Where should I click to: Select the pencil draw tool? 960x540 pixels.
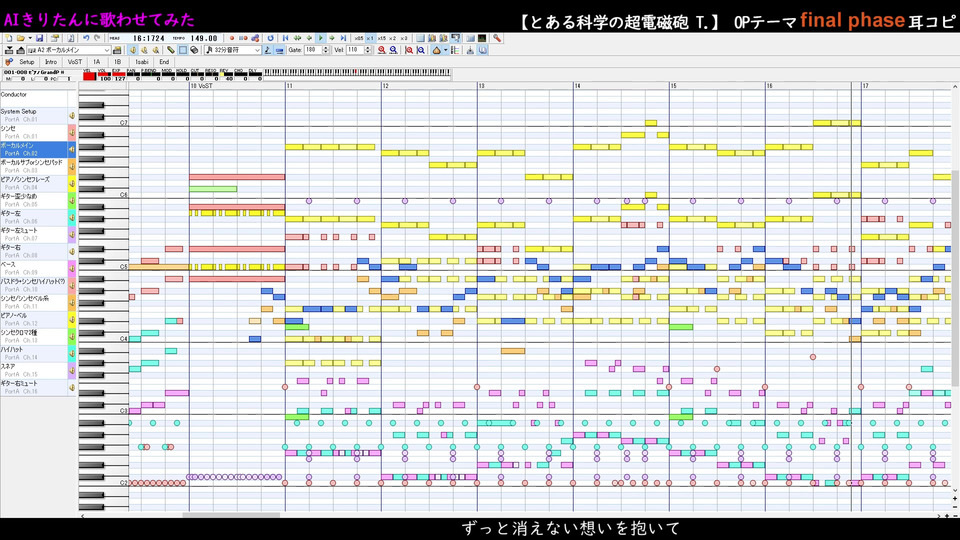(170, 50)
